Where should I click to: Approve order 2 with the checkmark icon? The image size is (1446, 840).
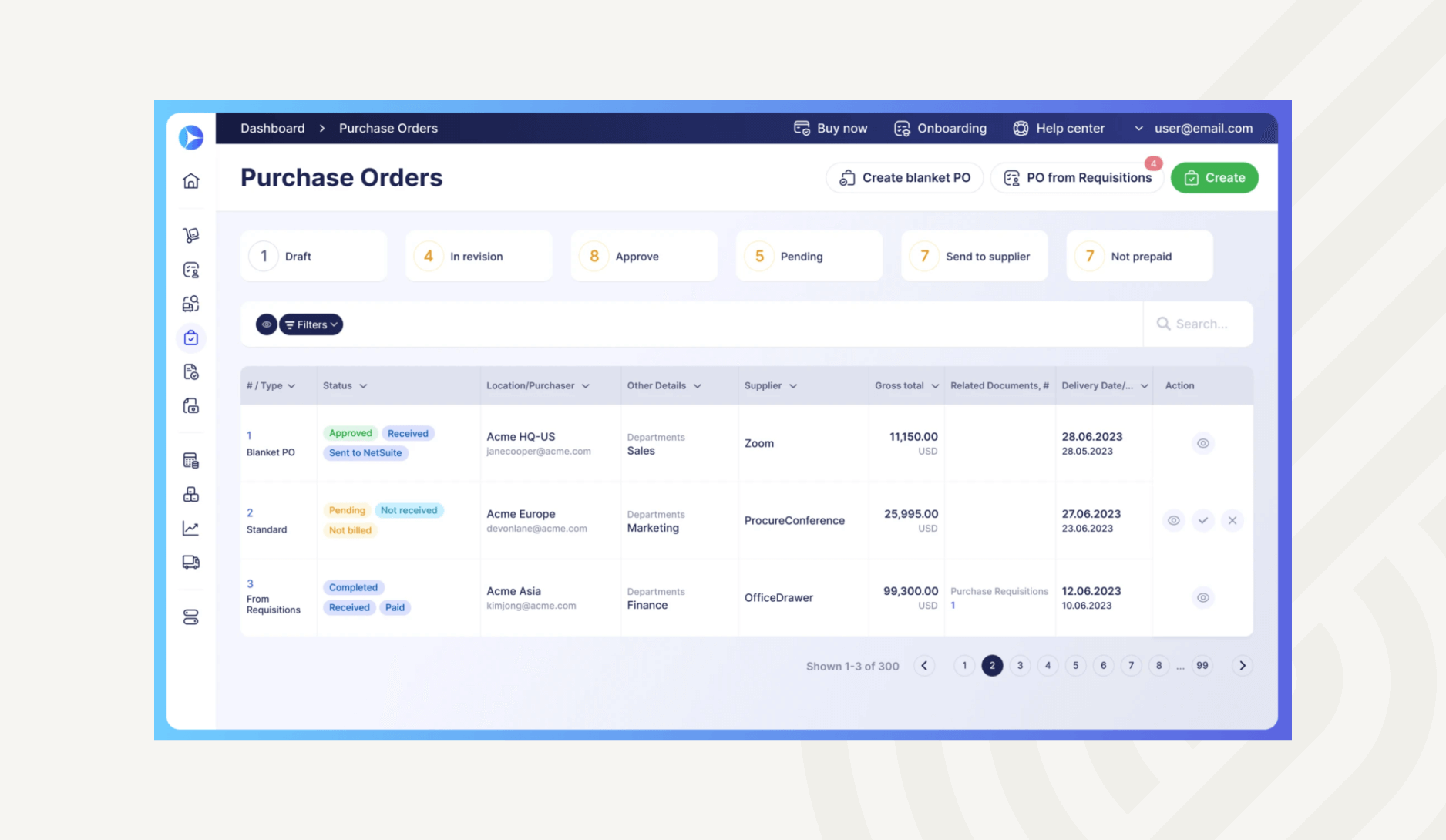pyautogui.click(x=1203, y=520)
